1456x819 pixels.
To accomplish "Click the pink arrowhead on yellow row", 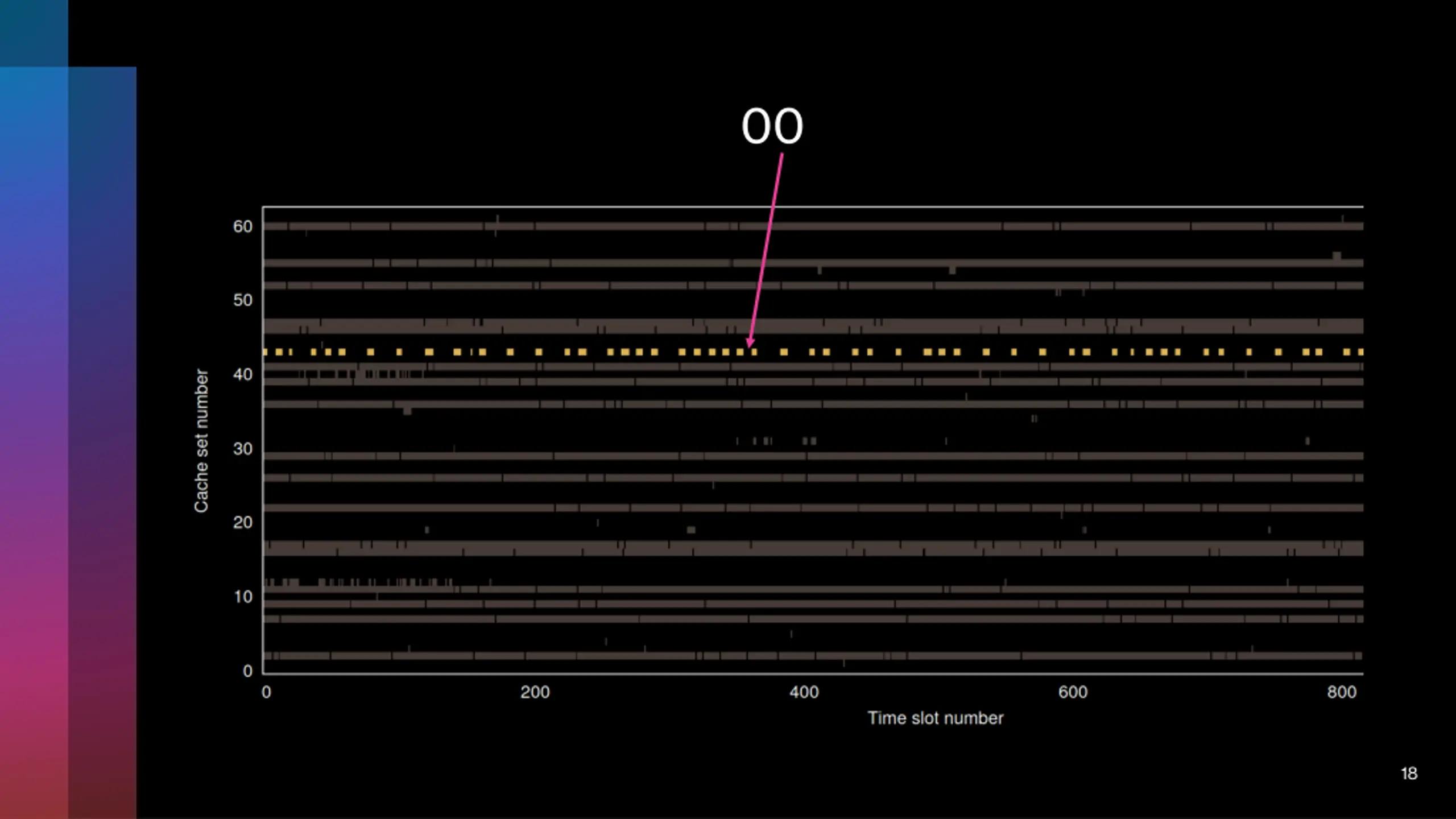I will (x=750, y=342).
